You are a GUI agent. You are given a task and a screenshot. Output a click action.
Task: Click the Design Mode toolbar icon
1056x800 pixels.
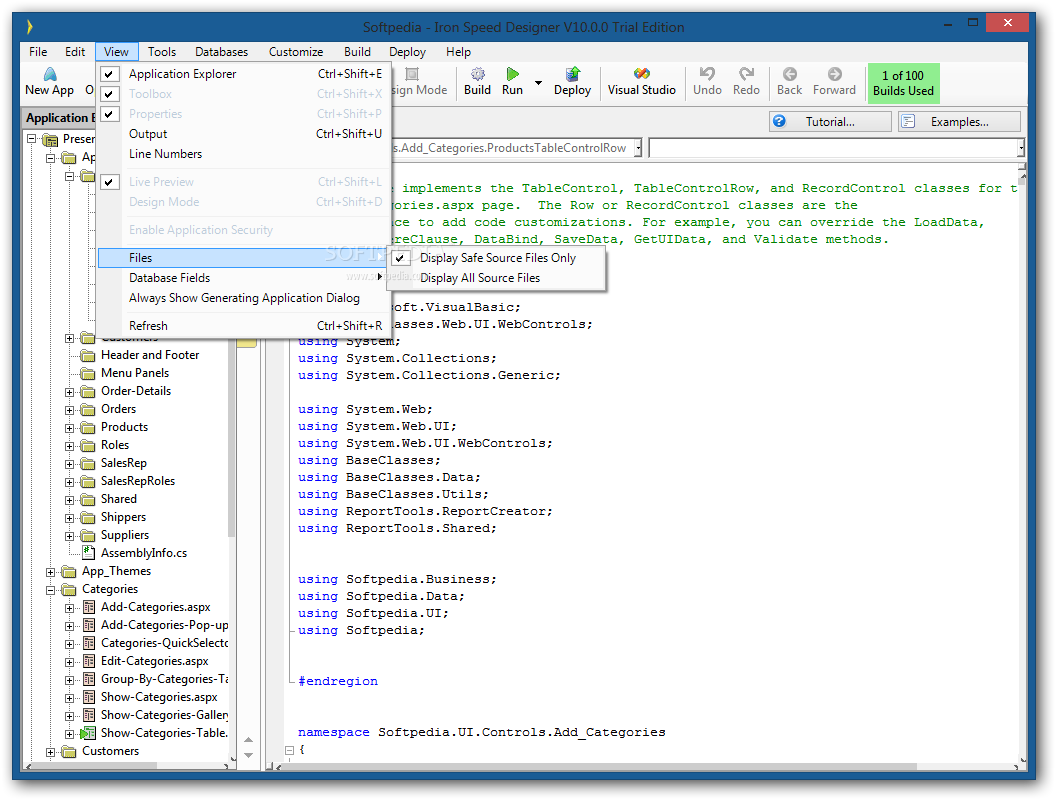click(x=412, y=73)
